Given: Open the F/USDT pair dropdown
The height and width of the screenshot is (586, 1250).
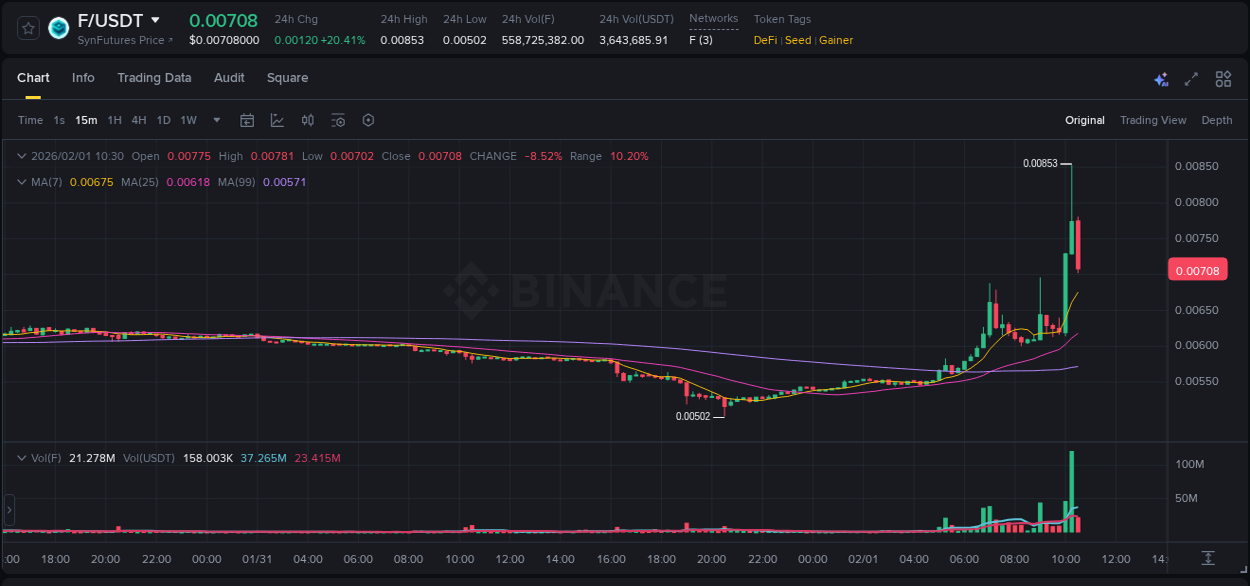Looking at the screenshot, I should [x=155, y=19].
